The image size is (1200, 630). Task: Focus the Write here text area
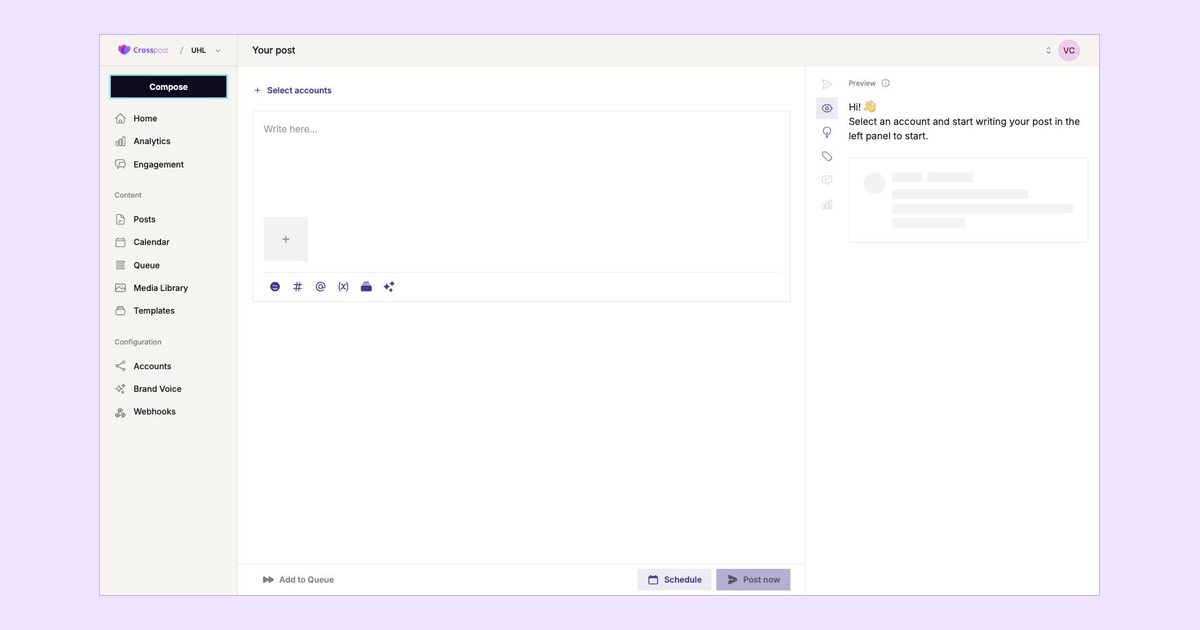click(x=521, y=160)
